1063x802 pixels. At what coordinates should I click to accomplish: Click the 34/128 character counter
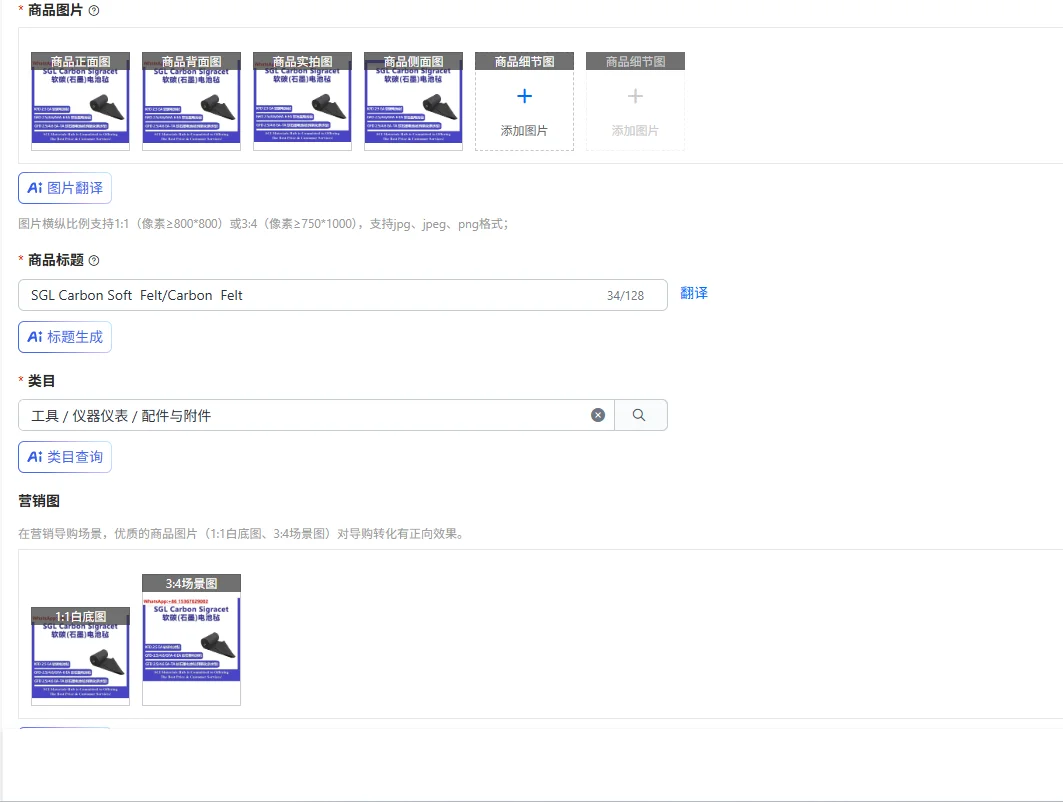point(625,296)
